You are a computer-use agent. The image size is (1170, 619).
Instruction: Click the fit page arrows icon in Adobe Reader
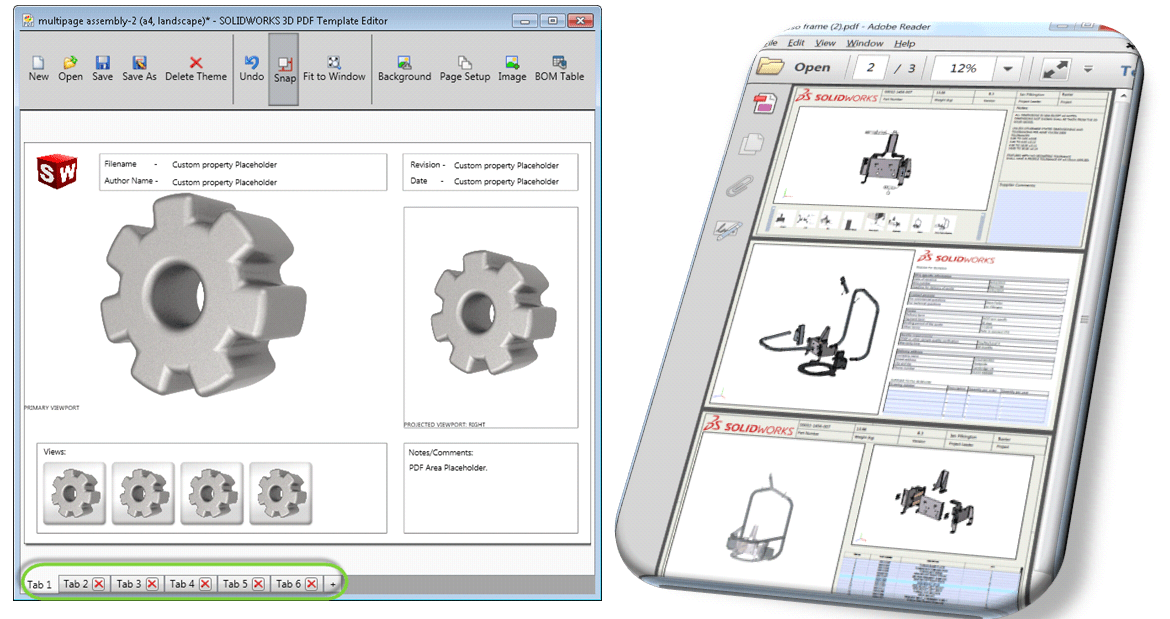[x=1055, y=69]
